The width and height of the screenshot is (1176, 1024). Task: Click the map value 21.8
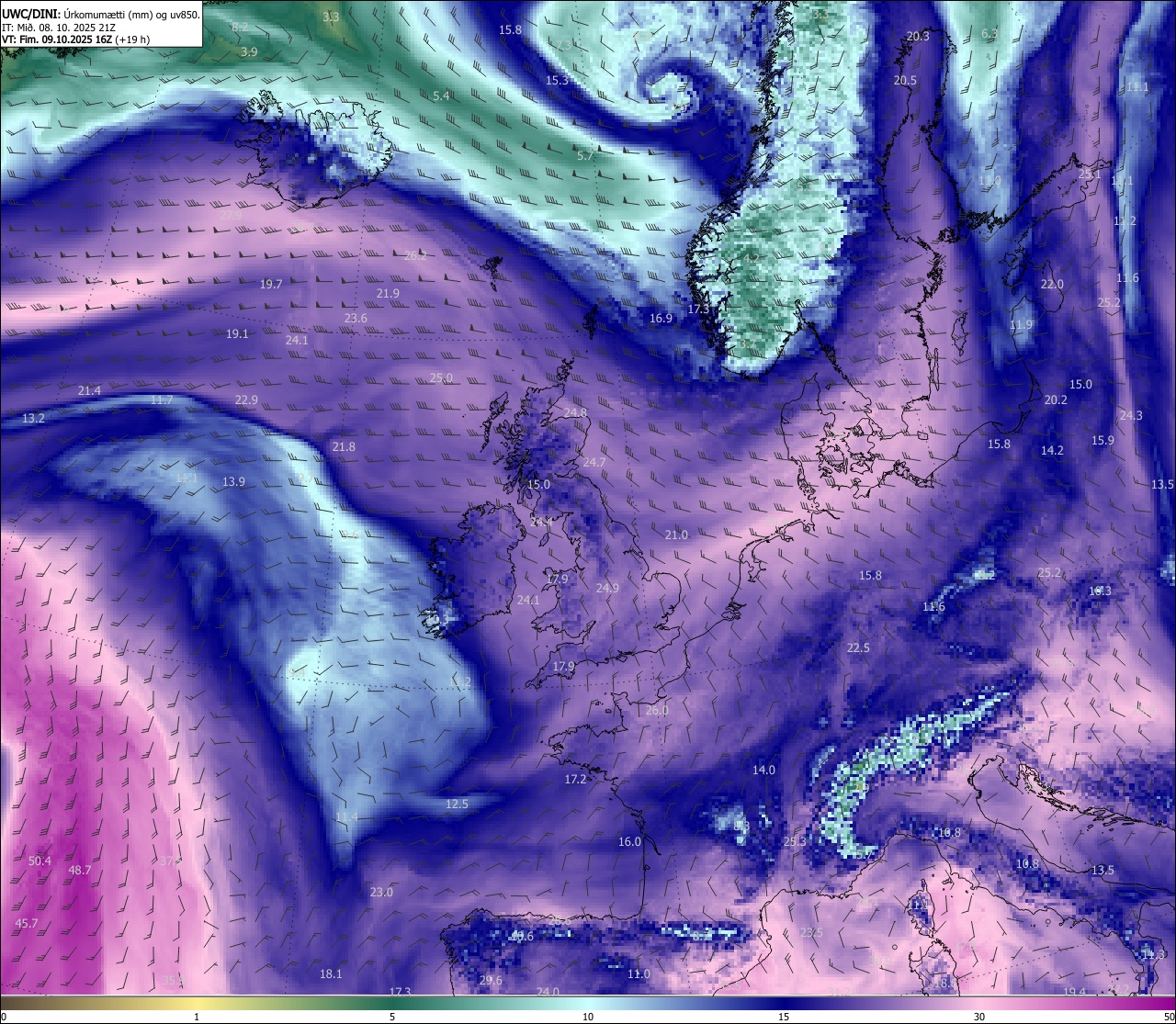point(344,447)
